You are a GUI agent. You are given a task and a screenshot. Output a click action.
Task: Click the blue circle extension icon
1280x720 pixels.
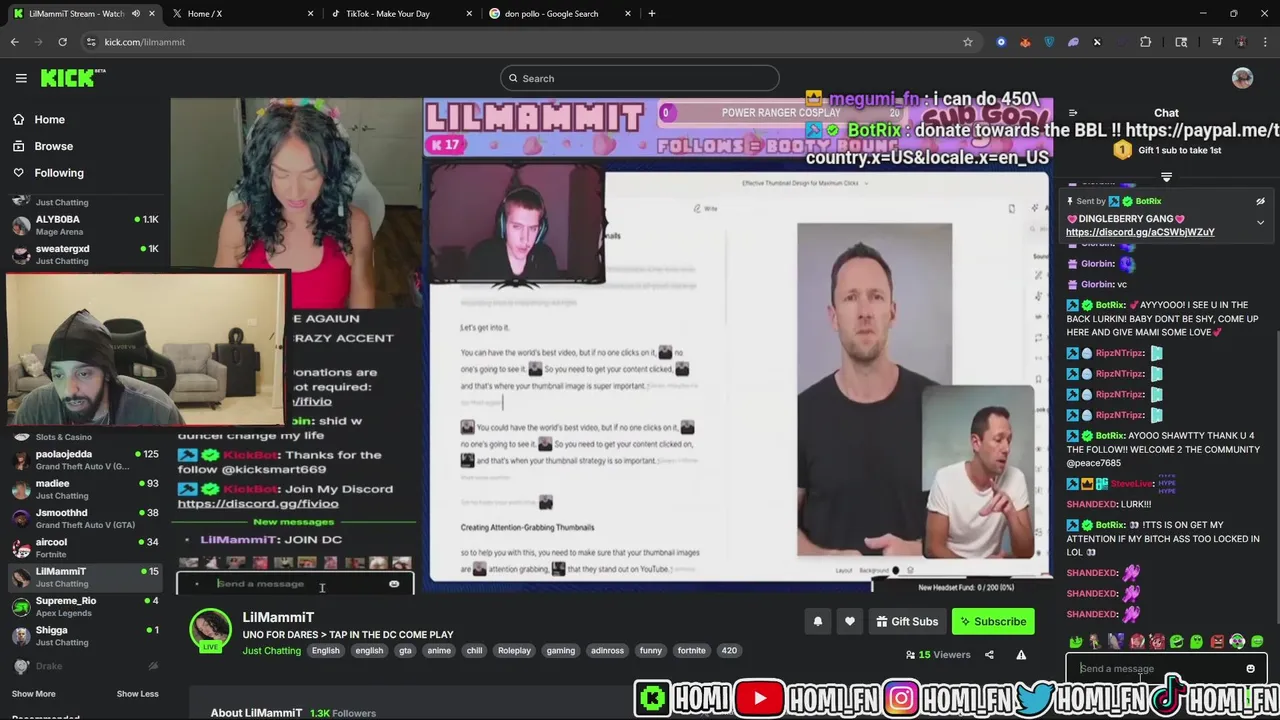(x=1001, y=42)
